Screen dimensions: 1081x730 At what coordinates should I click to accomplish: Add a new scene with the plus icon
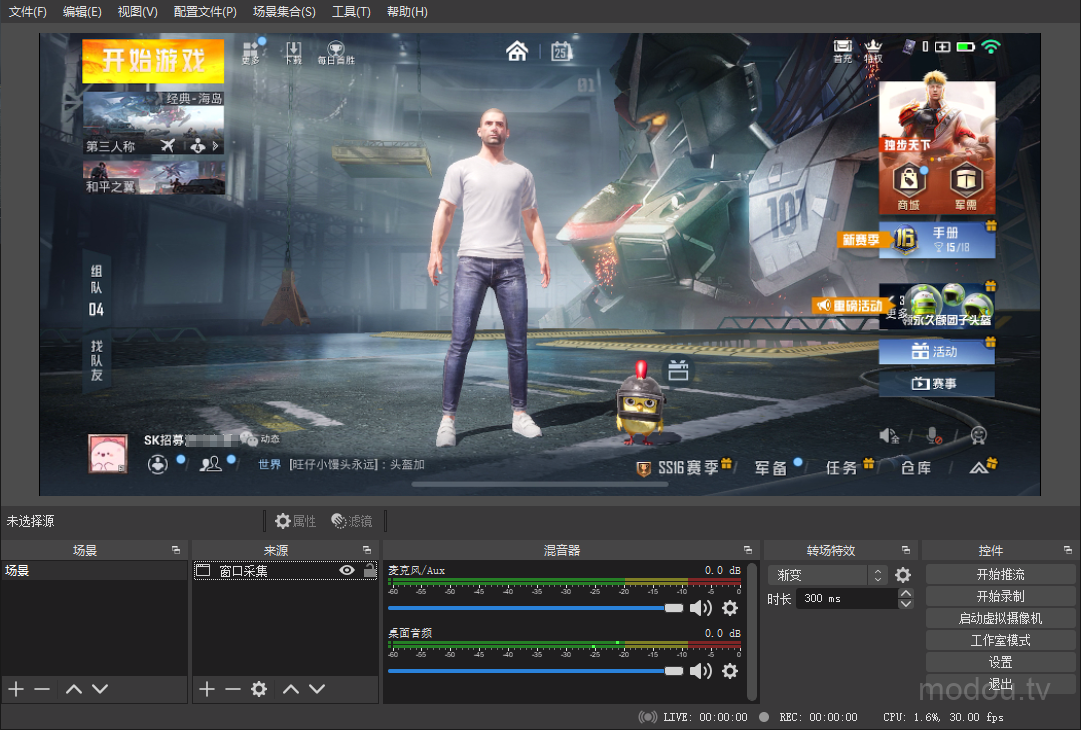pos(15,689)
